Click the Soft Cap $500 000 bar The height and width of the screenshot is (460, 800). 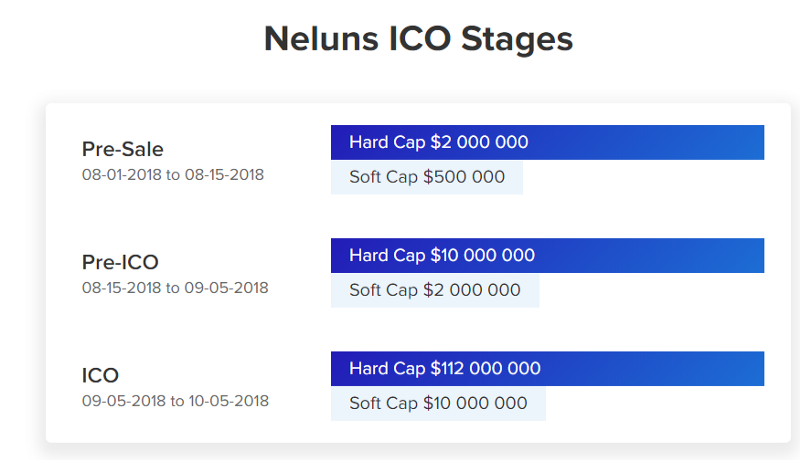click(426, 178)
